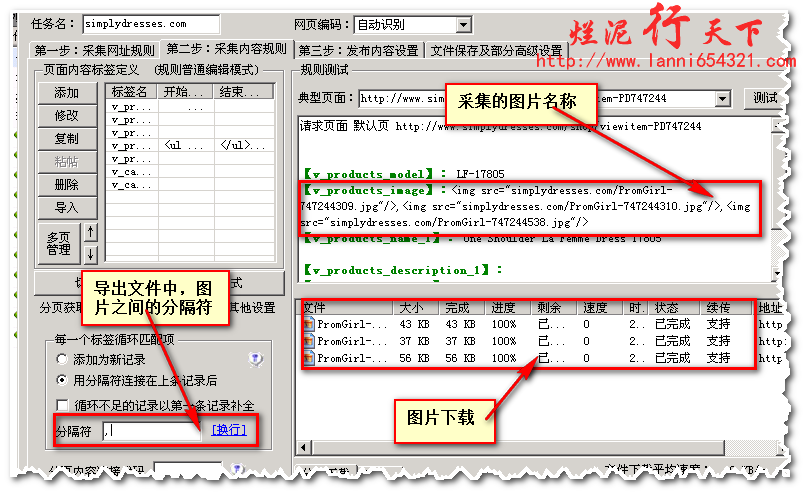Click the third PromGirl file icon
Image resolution: width=808 pixels, height=497 pixels.
click(309, 358)
